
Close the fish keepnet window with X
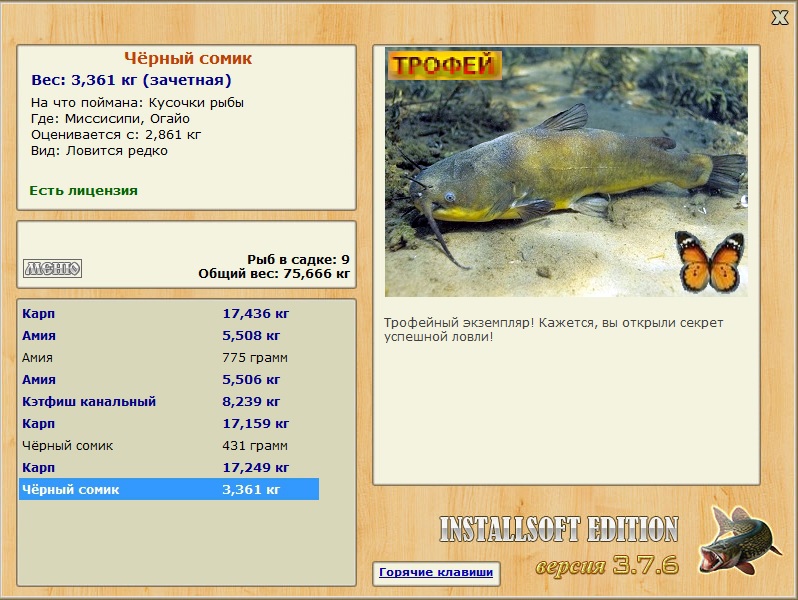(x=779, y=18)
